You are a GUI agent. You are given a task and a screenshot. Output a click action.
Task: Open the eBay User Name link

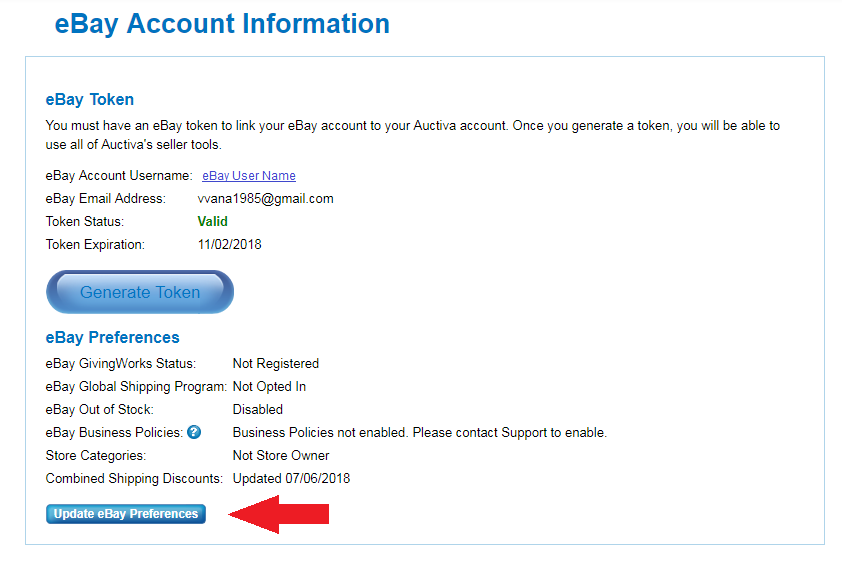coord(249,176)
